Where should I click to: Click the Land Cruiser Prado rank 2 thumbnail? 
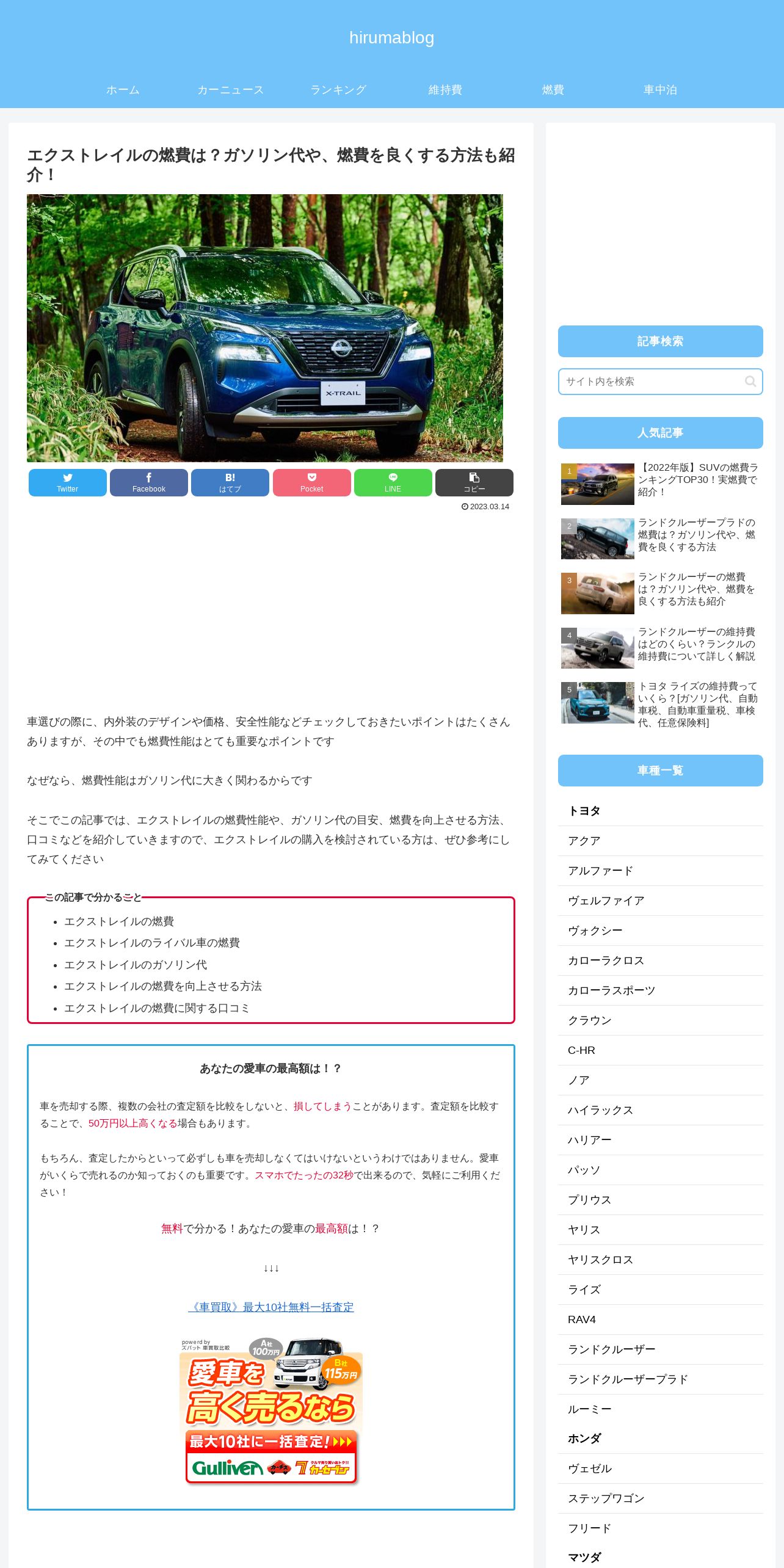click(598, 539)
